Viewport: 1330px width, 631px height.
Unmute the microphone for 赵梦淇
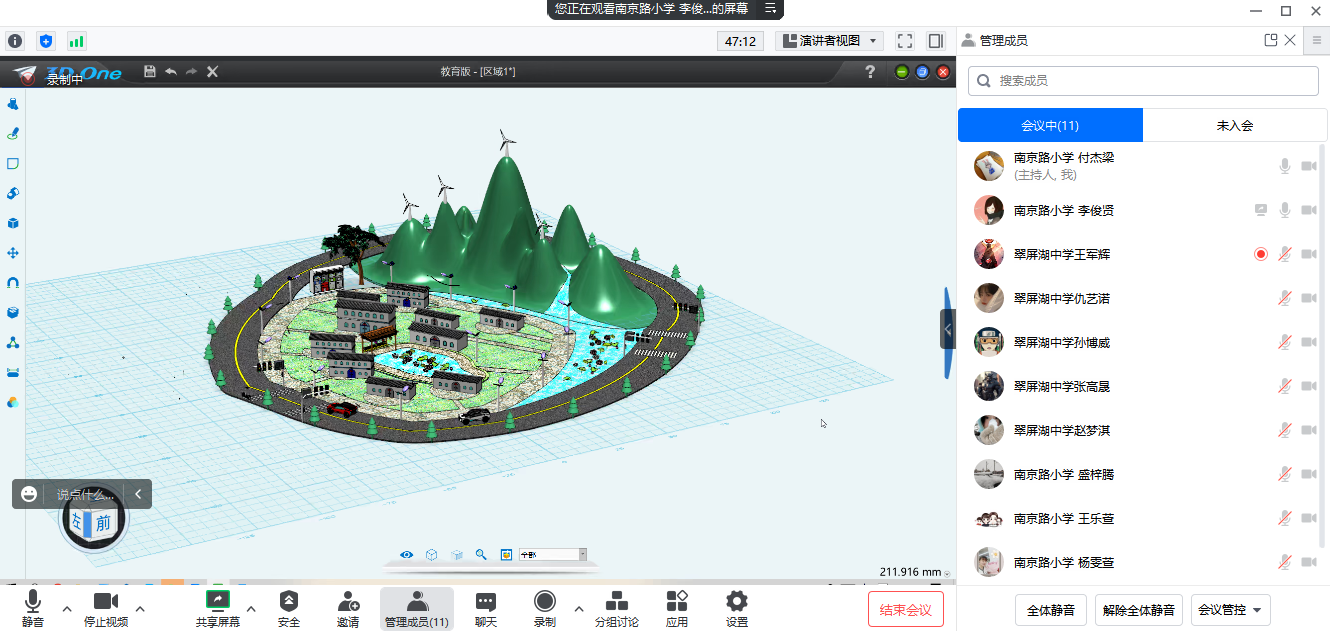1285,430
